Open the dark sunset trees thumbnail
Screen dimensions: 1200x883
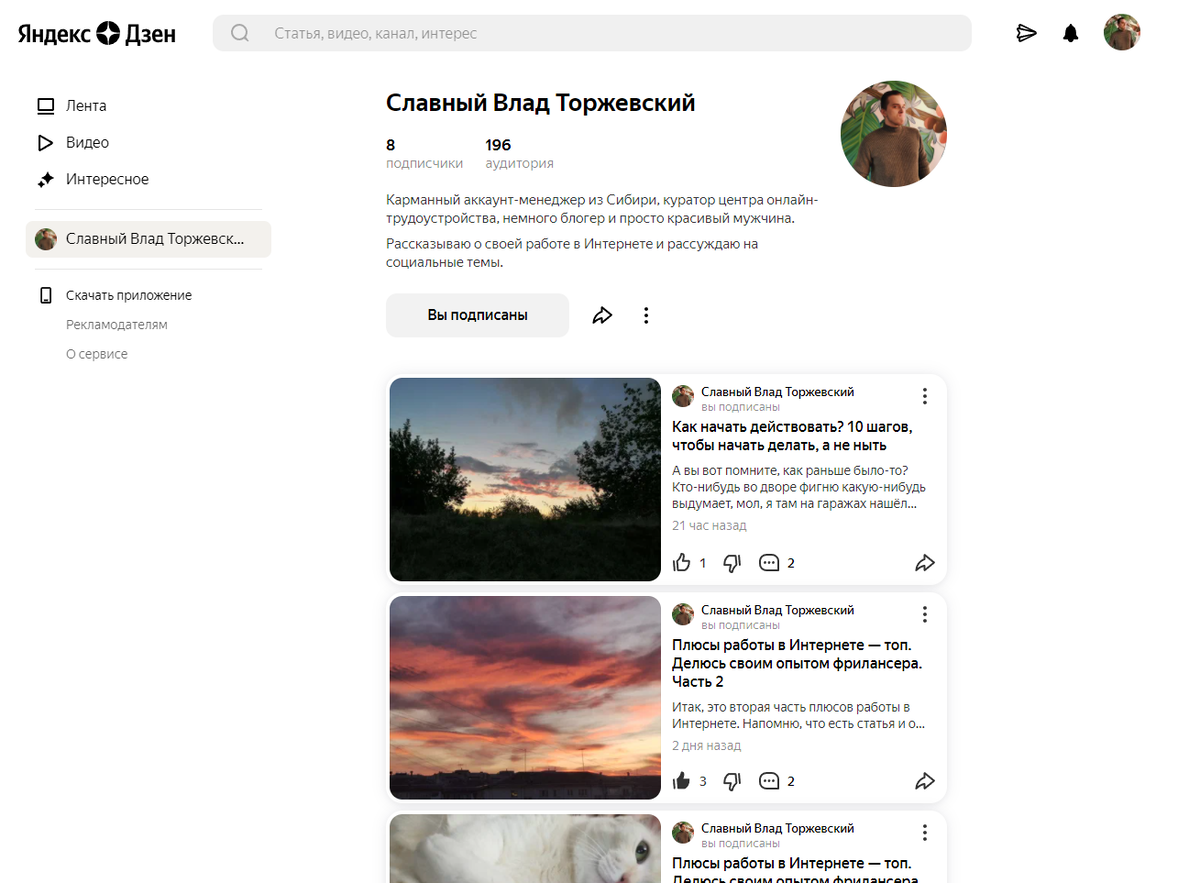pyautogui.click(x=525, y=479)
